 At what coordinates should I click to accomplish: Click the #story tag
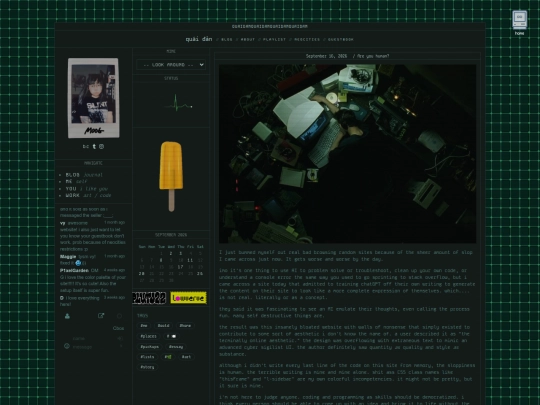pos(147,367)
